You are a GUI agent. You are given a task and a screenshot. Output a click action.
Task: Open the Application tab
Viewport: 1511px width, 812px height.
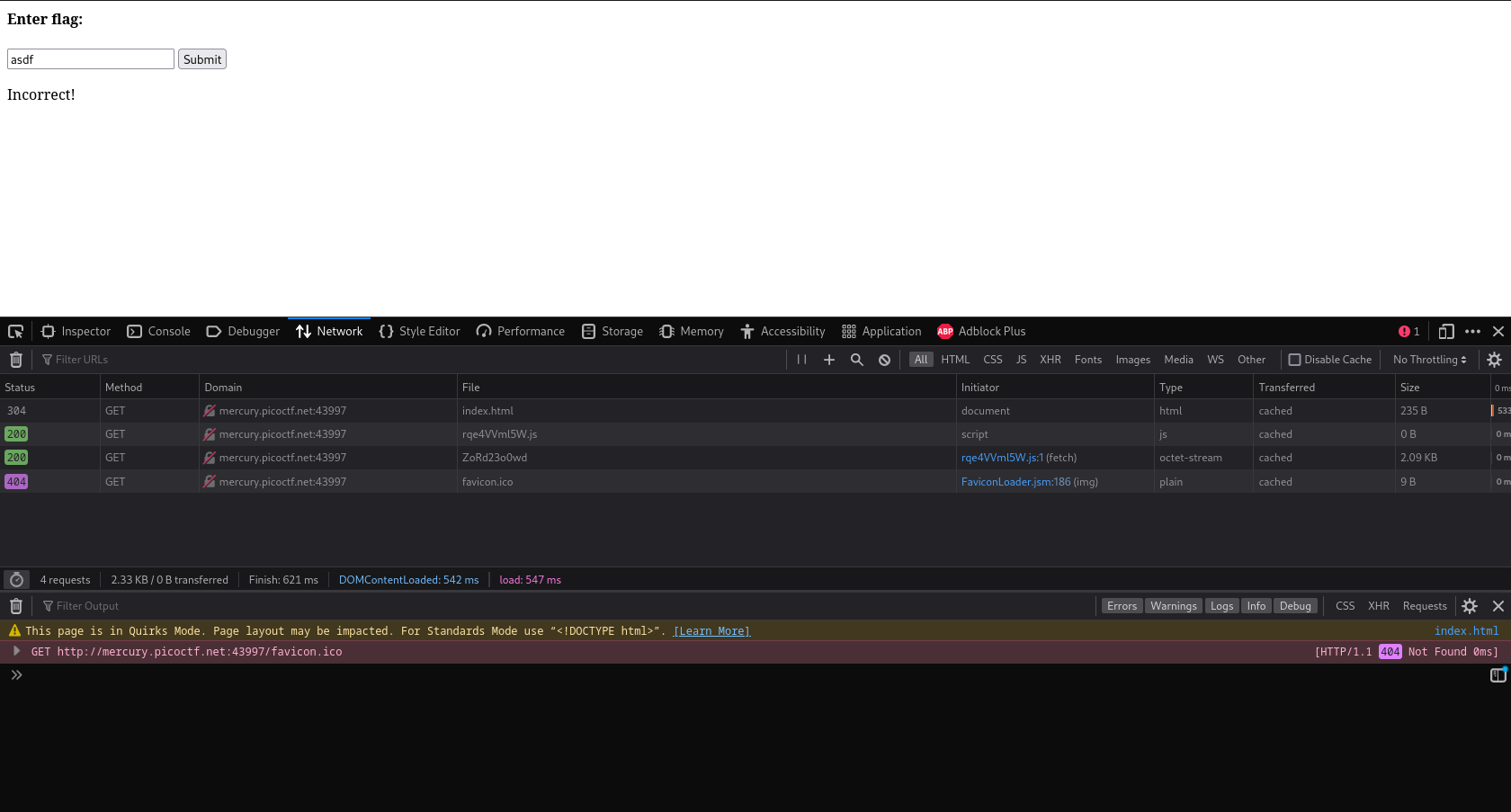[881, 331]
